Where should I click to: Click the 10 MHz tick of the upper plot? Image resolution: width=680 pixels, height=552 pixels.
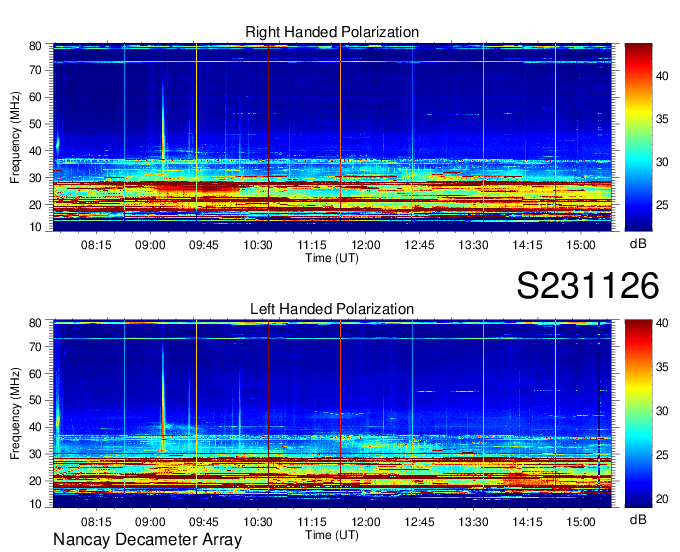click(x=35, y=227)
